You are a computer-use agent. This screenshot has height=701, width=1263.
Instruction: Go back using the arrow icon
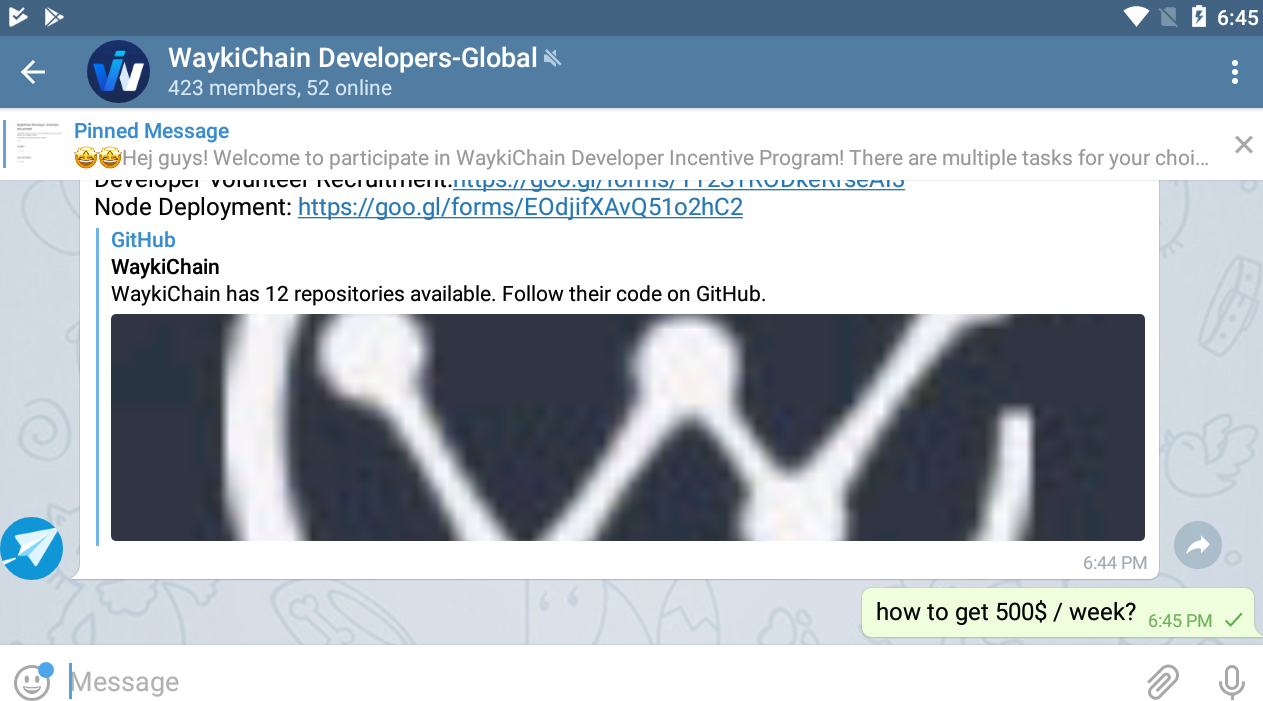(x=33, y=72)
